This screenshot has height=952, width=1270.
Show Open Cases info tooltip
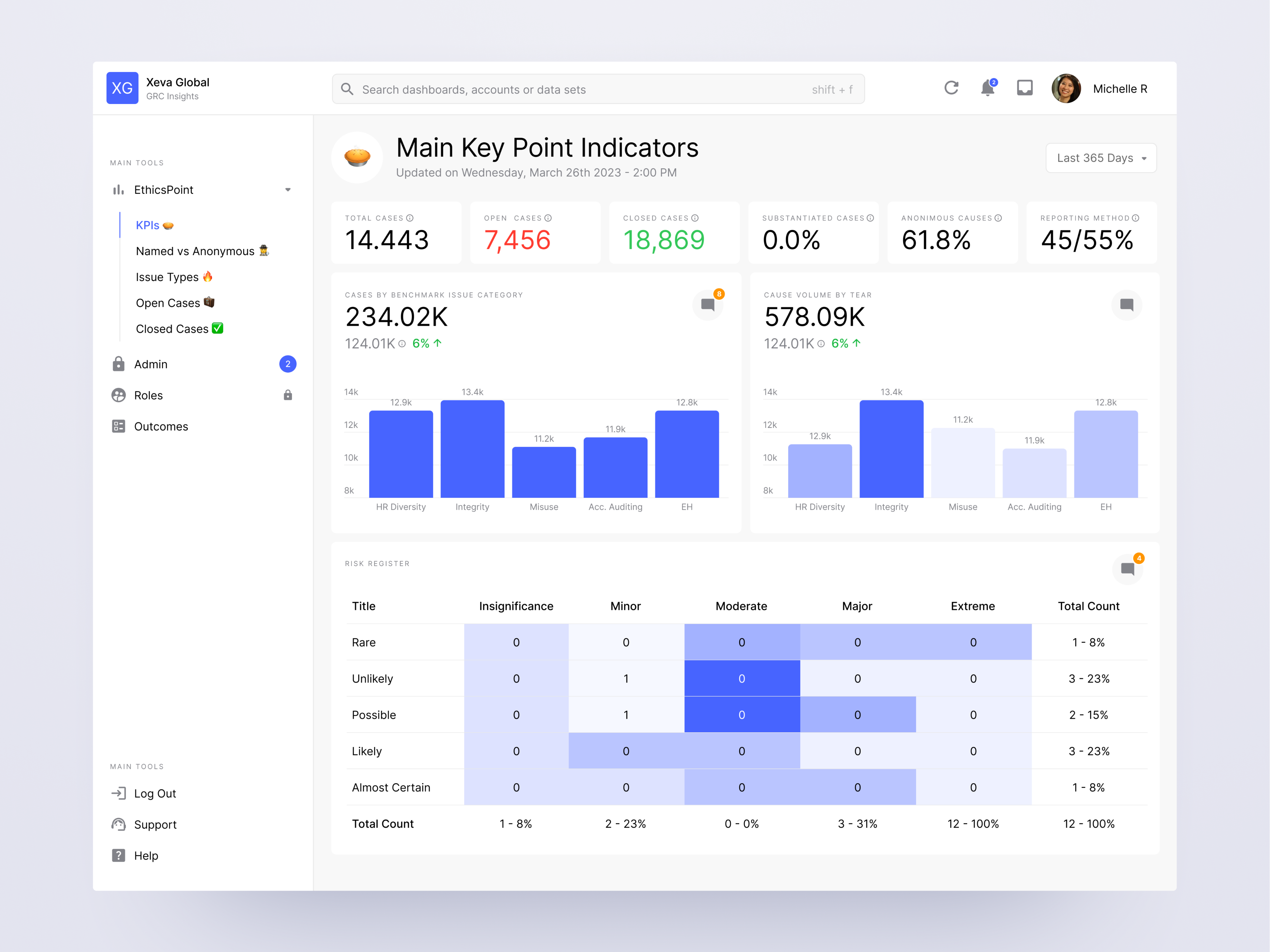point(548,218)
